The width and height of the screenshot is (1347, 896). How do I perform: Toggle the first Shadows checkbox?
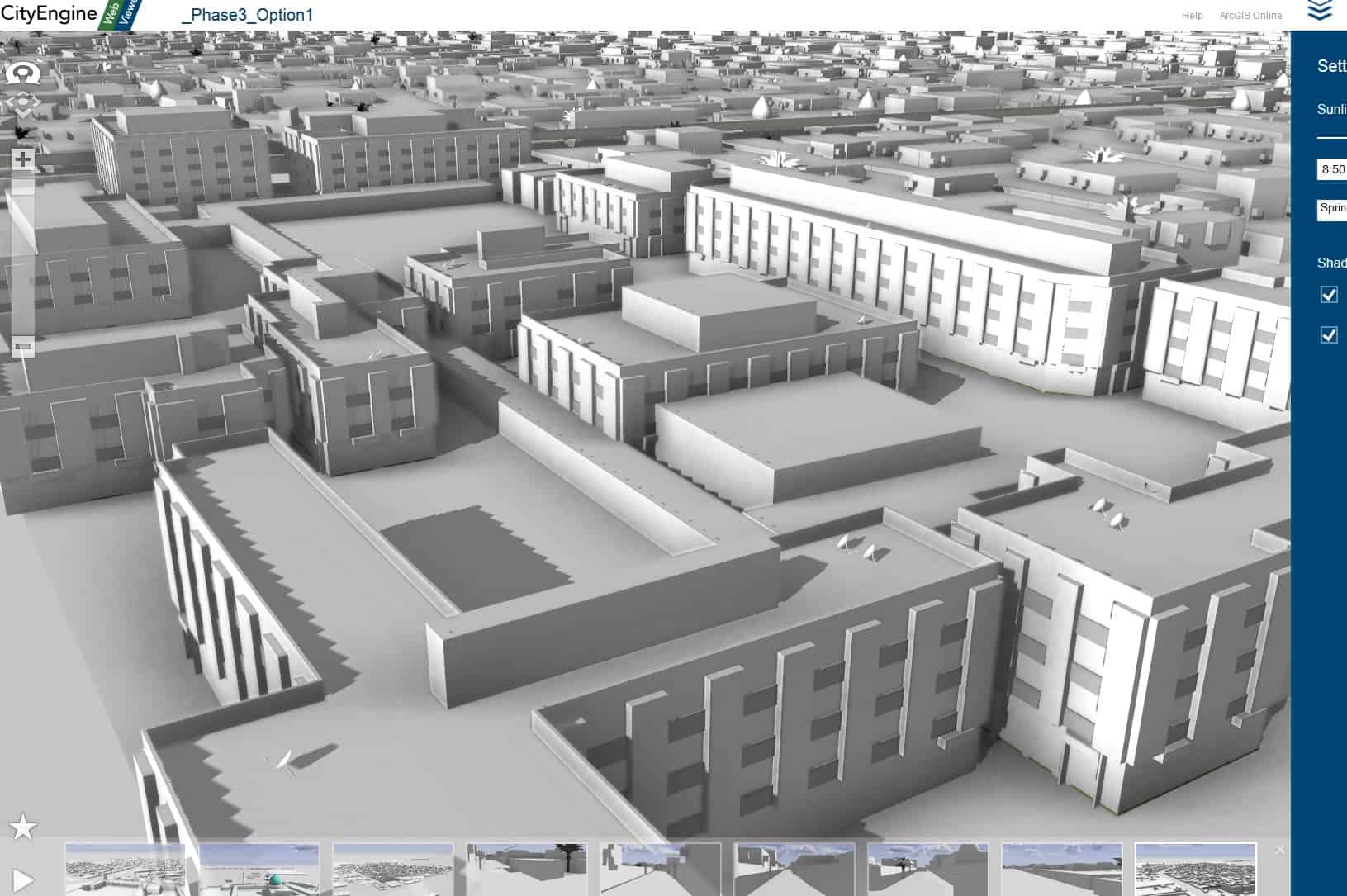click(x=1329, y=295)
